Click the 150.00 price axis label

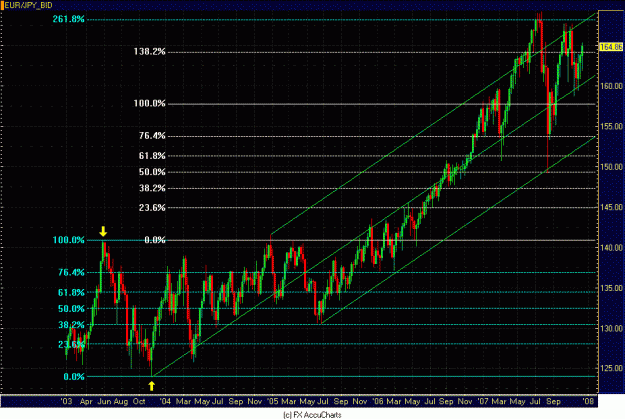point(611,167)
